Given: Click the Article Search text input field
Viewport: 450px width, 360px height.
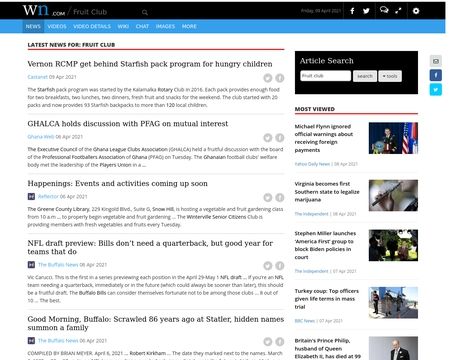Looking at the screenshot, I should tap(325, 76).
